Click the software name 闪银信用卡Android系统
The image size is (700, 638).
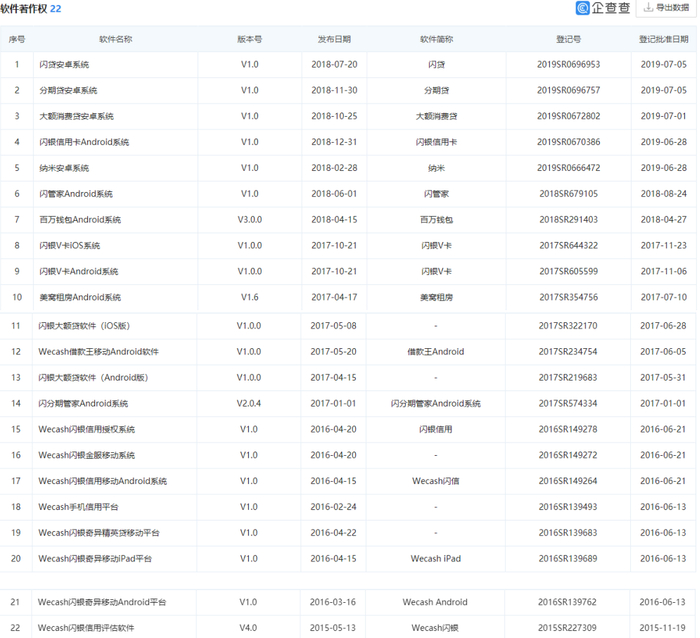click(84, 142)
